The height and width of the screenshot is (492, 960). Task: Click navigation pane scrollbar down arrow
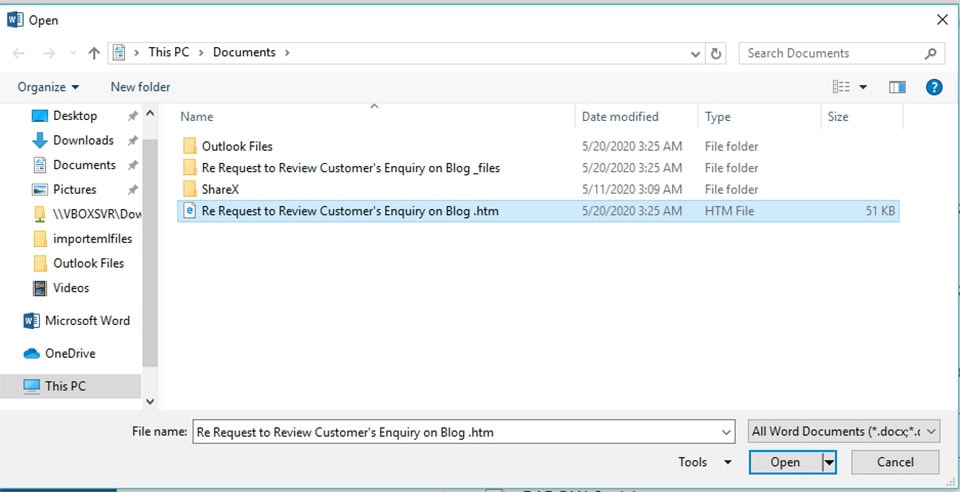[150, 402]
